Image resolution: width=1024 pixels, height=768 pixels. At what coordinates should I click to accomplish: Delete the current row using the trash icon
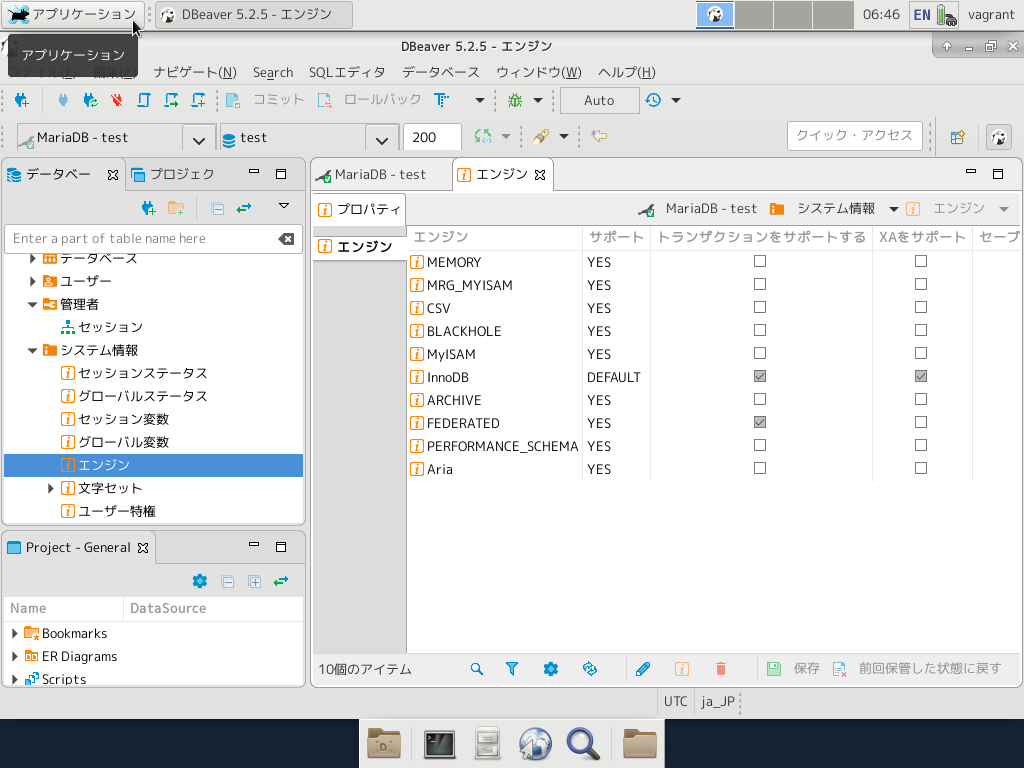pos(722,668)
